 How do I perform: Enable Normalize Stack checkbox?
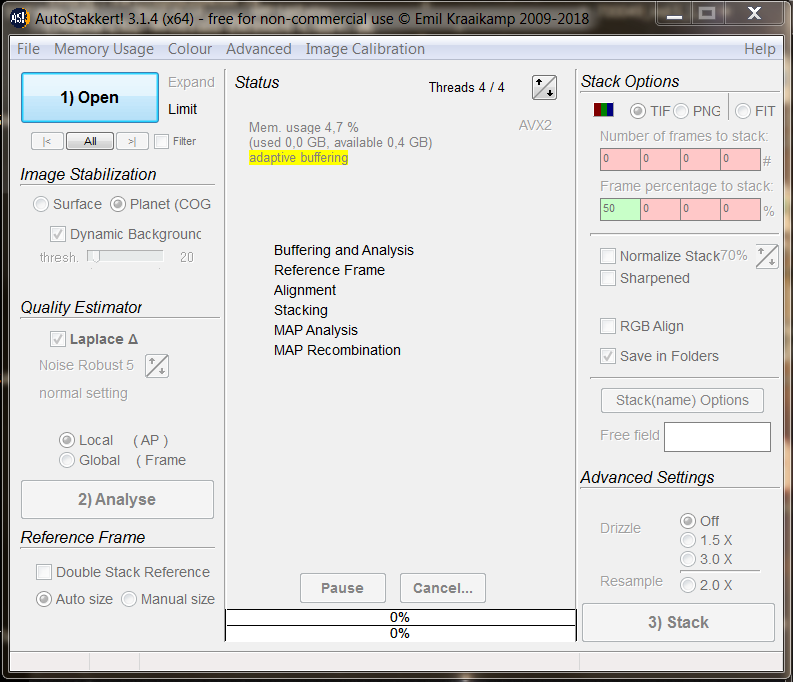click(608, 256)
